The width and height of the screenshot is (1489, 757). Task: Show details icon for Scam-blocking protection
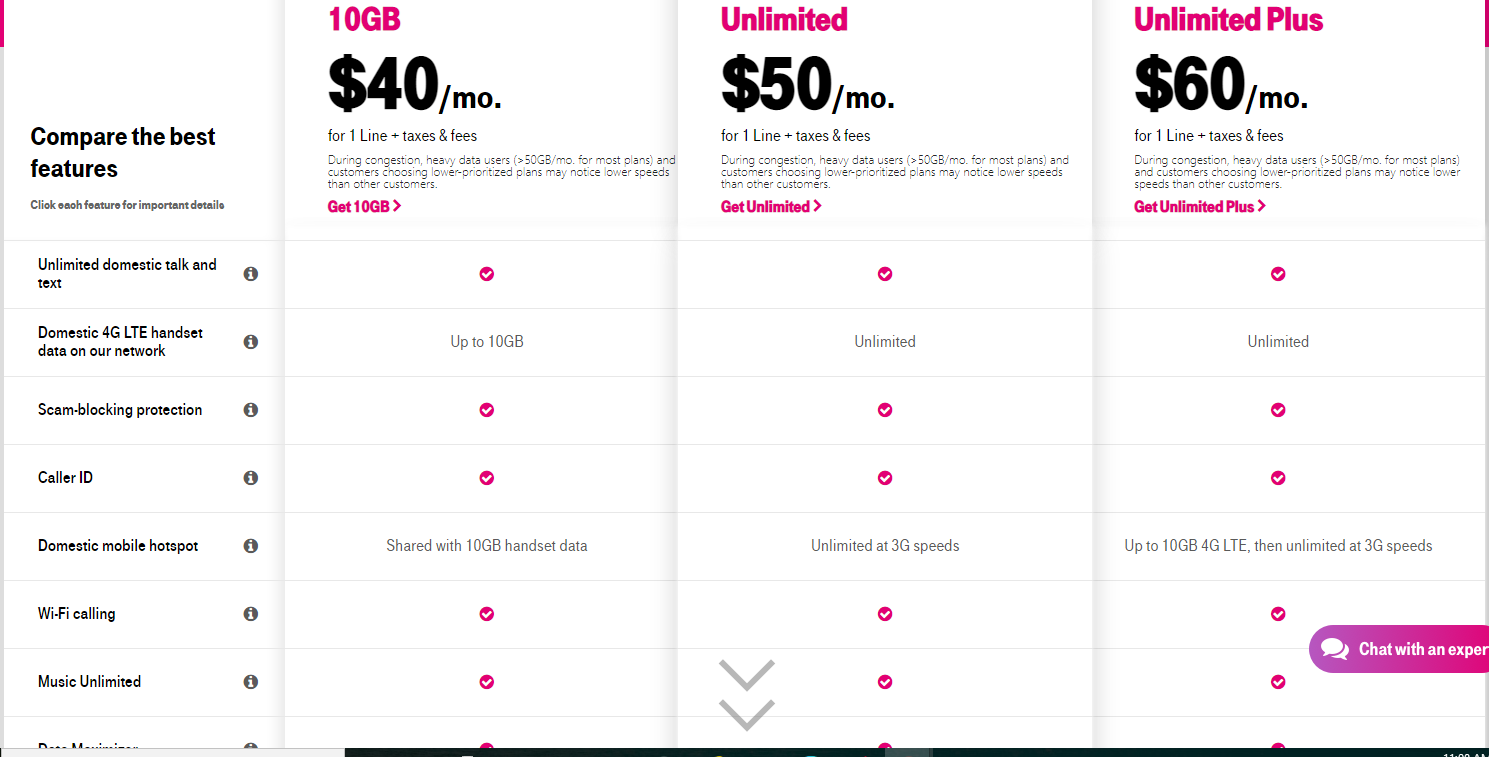click(251, 409)
